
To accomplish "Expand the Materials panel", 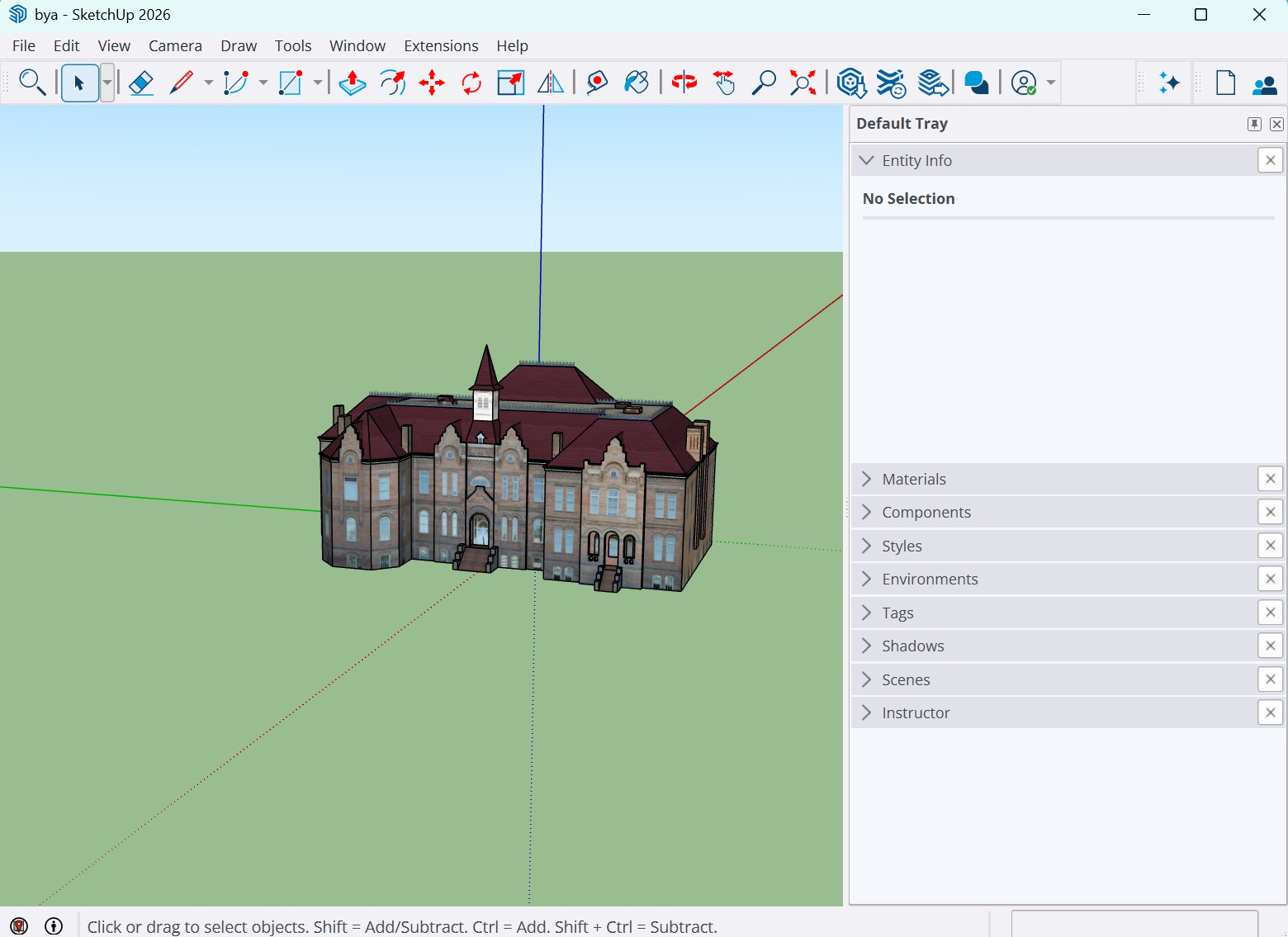I will 866,479.
